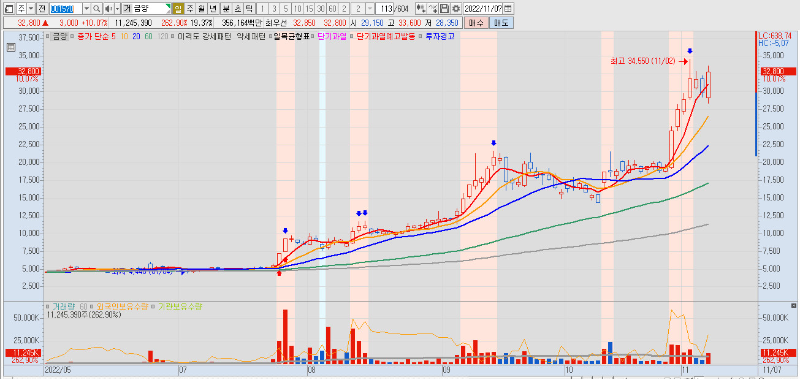Toggle the magenta 단기과열 legend marker
This screenshot has height=379, width=800.
tap(312, 37)
